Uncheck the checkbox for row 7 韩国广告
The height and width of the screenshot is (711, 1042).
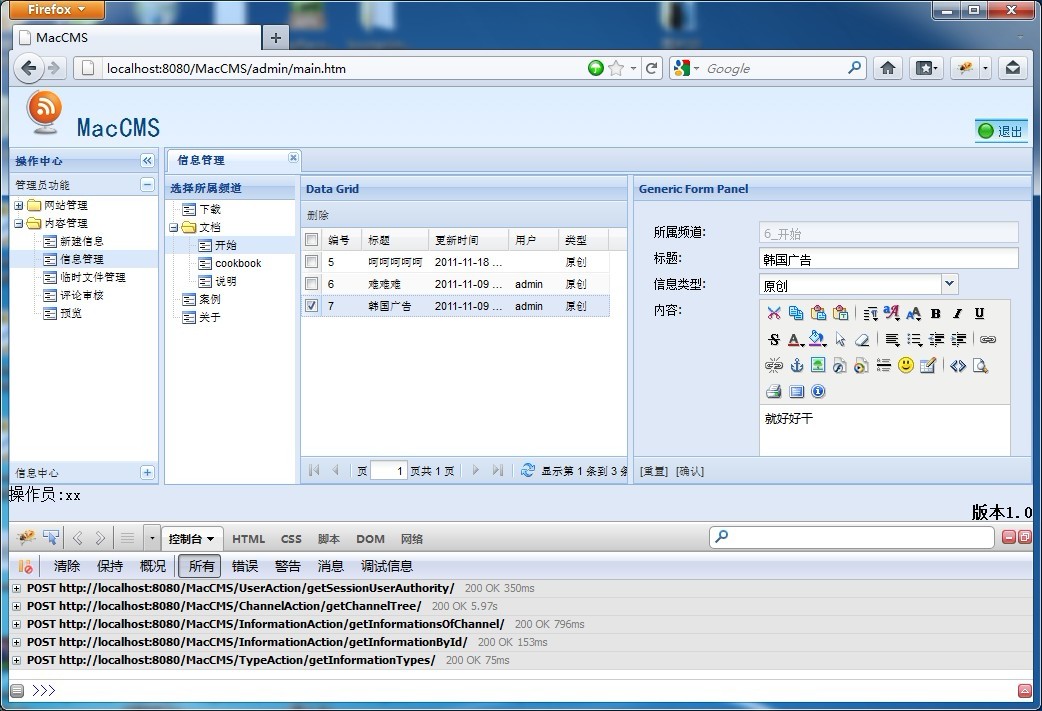(311, 306)
